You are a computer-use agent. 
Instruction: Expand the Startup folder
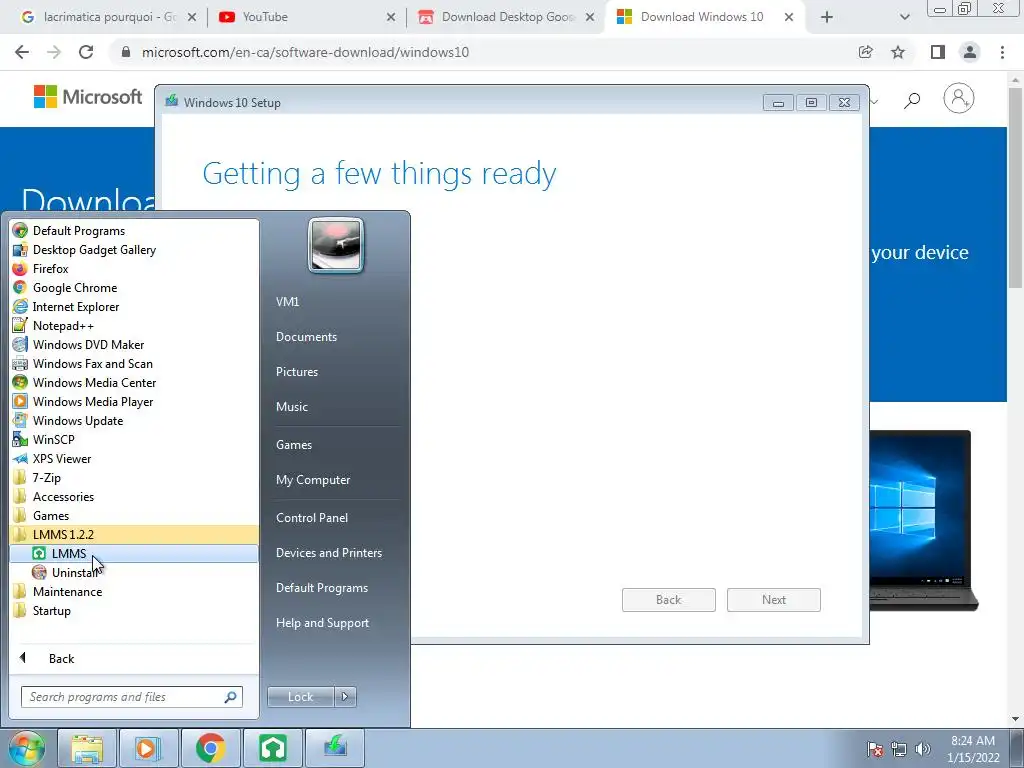click(x=52, y=611)
